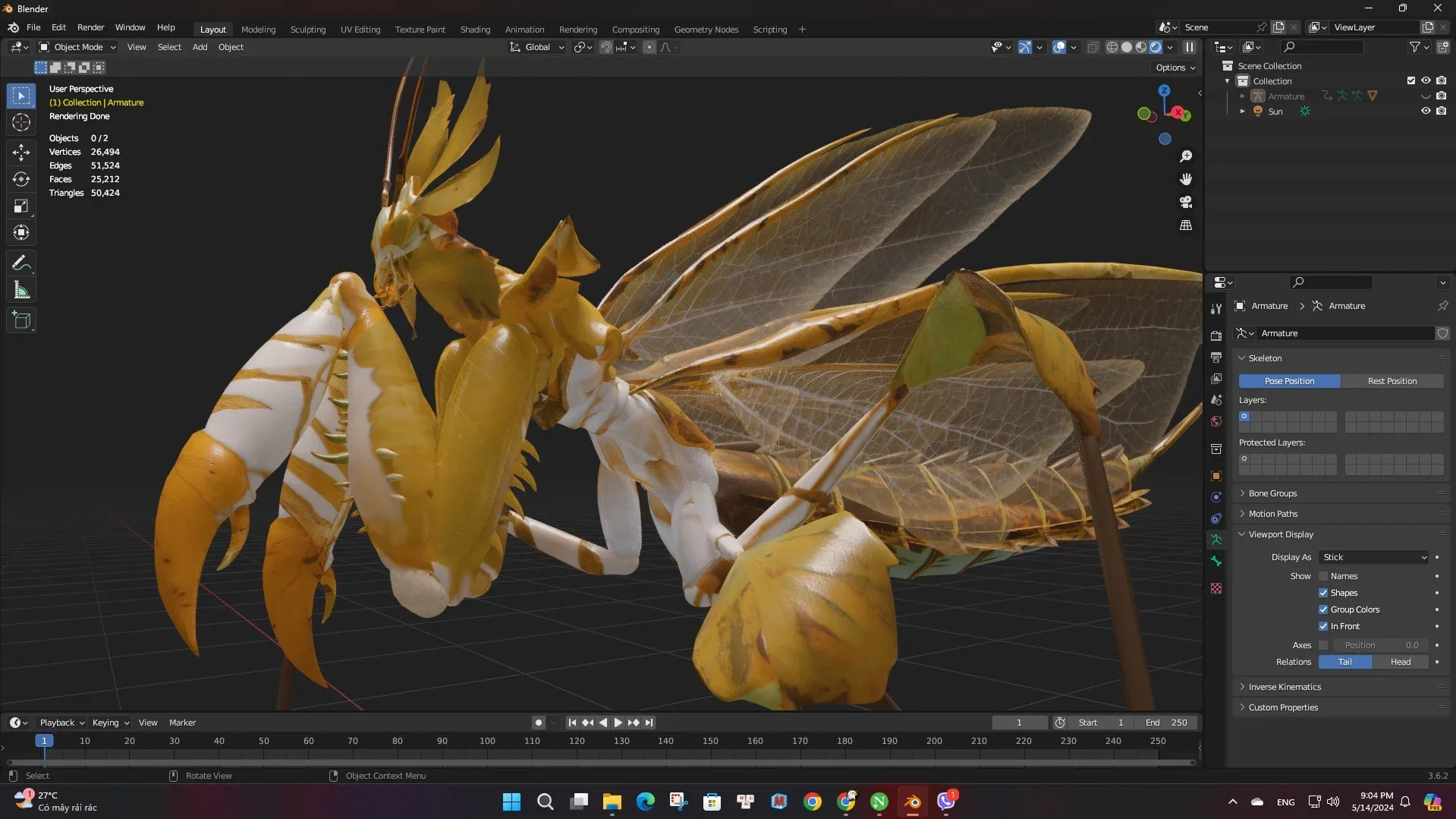Switch to Rest Position

pos(1392,380)
